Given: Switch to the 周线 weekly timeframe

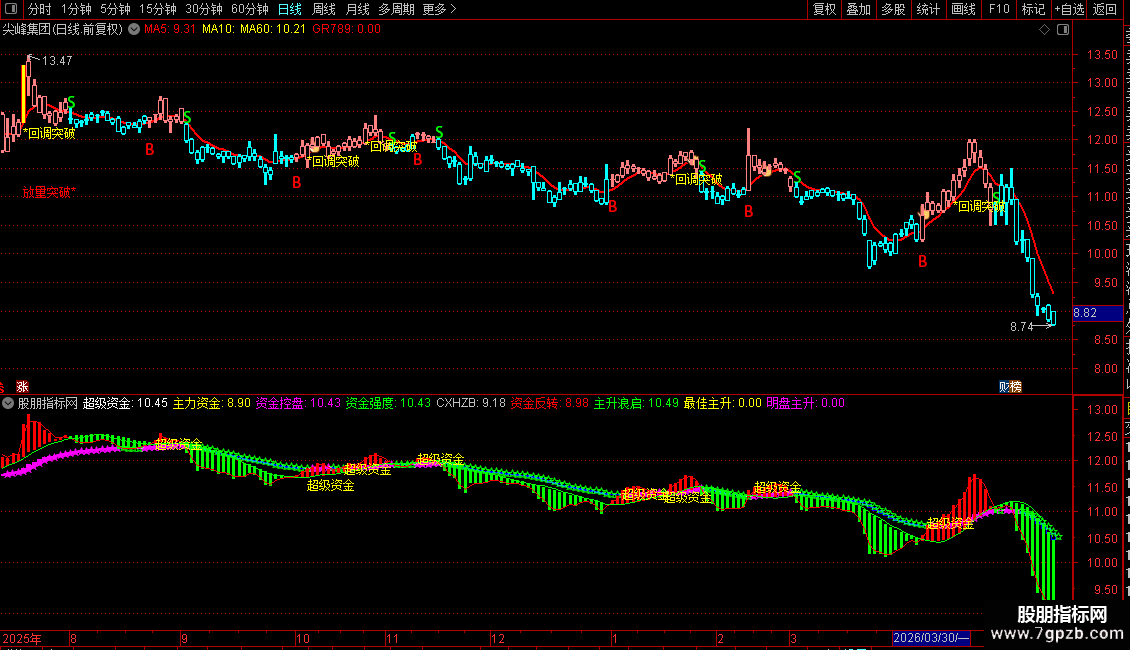Looking at the screenshot, I should (324, 9).
